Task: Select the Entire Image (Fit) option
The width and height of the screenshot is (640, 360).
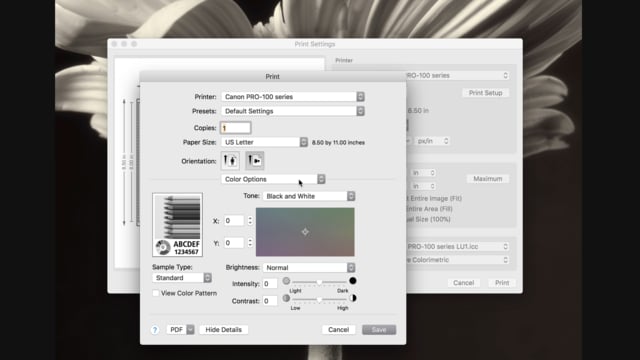Action: point(433,198)
